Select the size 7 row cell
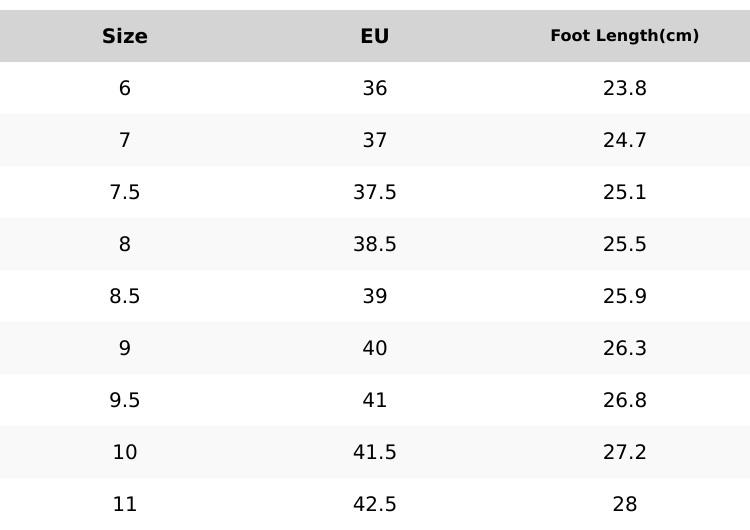Screen dimensions: 750x530 click(125, 140)
